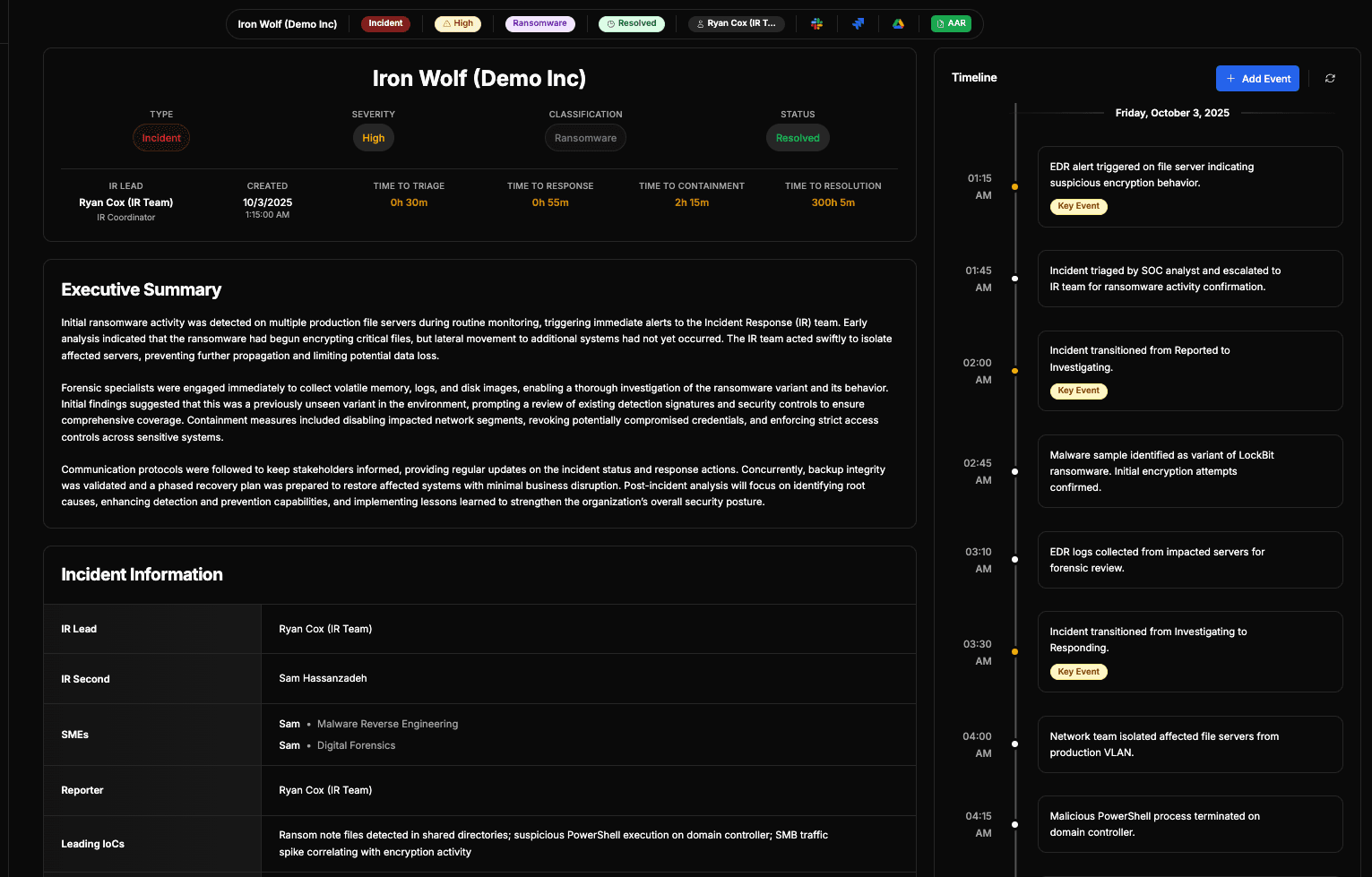Open the Network team isolated servers event

point(1189,744)
